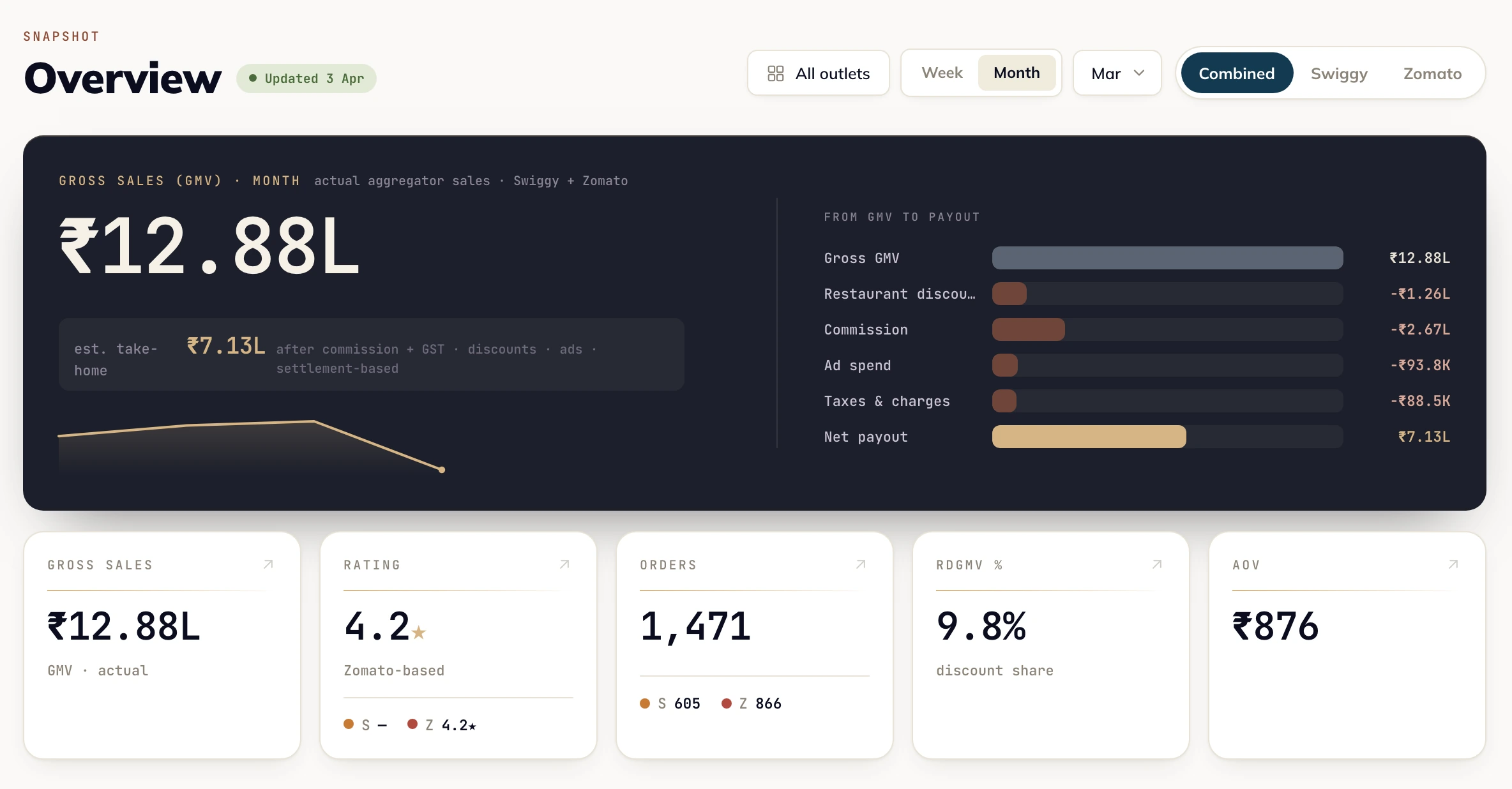Filter to Swiggy only

click(1339, 73)
